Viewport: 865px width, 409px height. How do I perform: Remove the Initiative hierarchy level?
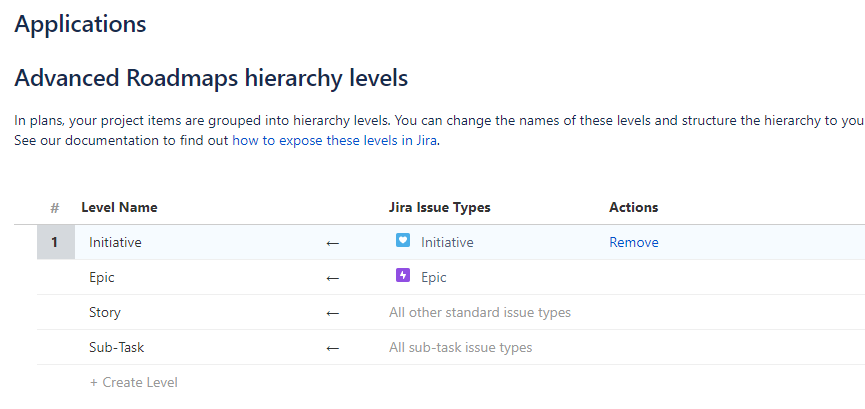point(634,242)
